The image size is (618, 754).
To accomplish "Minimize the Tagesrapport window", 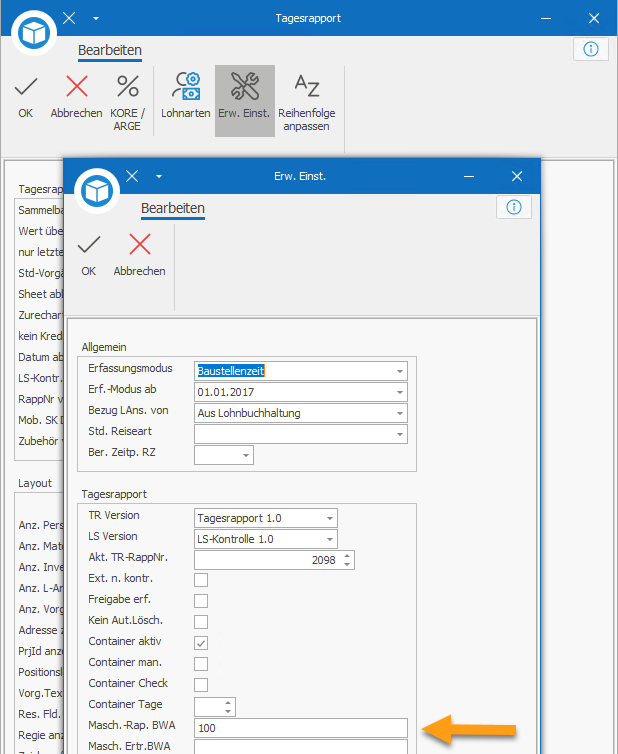I will coord(546,18).
